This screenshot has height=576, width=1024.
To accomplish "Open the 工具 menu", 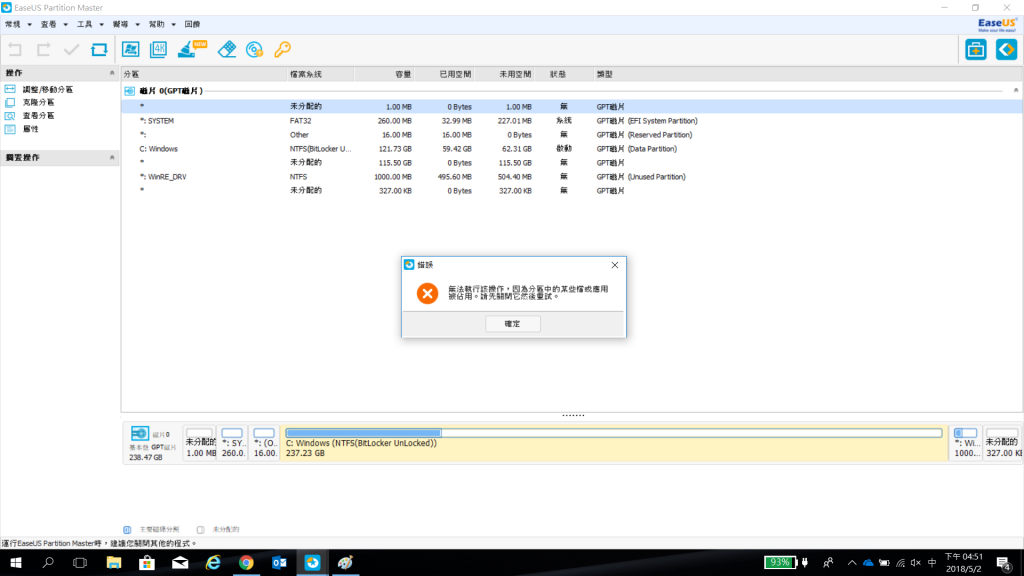I will point(84,24).
